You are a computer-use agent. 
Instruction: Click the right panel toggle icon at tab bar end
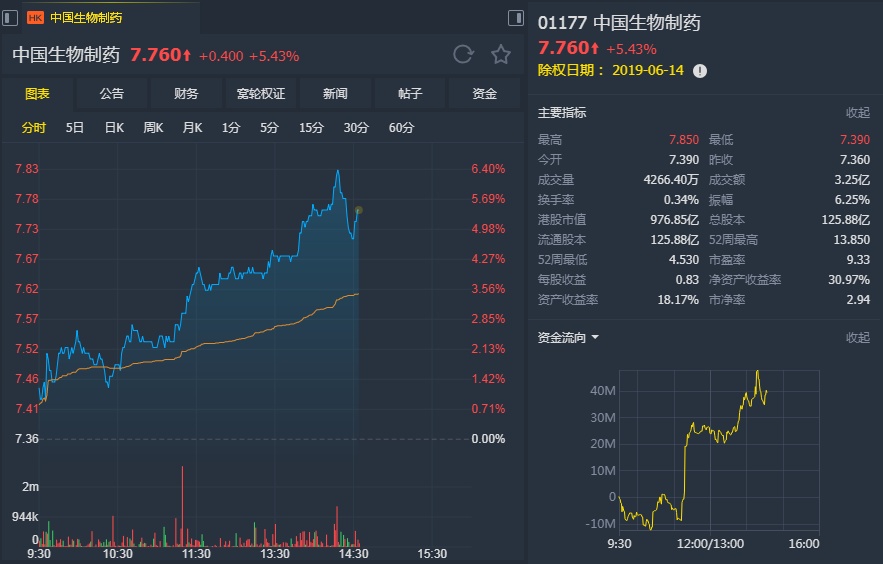click(515, 17)
